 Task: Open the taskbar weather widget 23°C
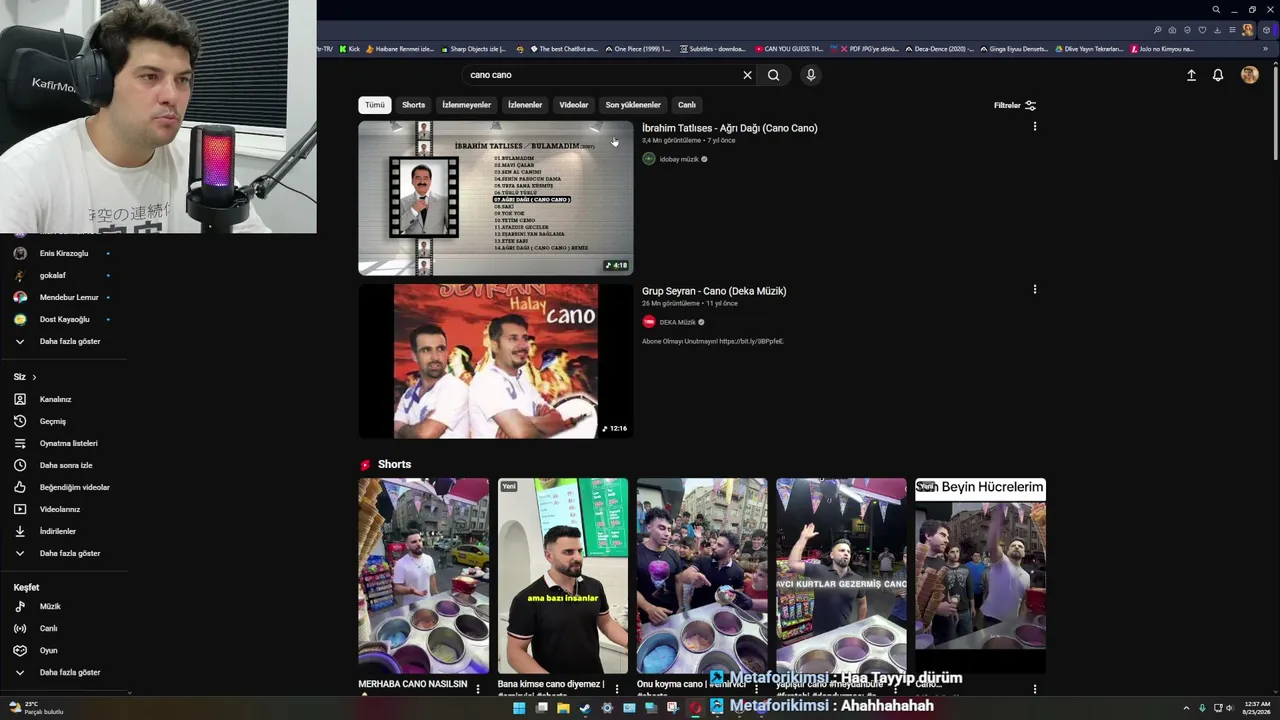point(37,708)
